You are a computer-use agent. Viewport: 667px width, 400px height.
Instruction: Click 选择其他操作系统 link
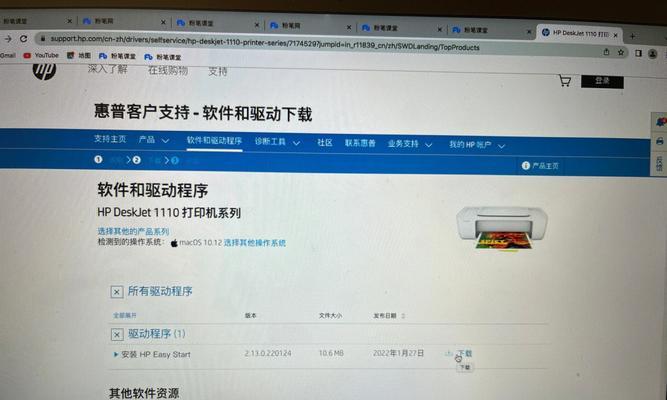pos(254,243)
